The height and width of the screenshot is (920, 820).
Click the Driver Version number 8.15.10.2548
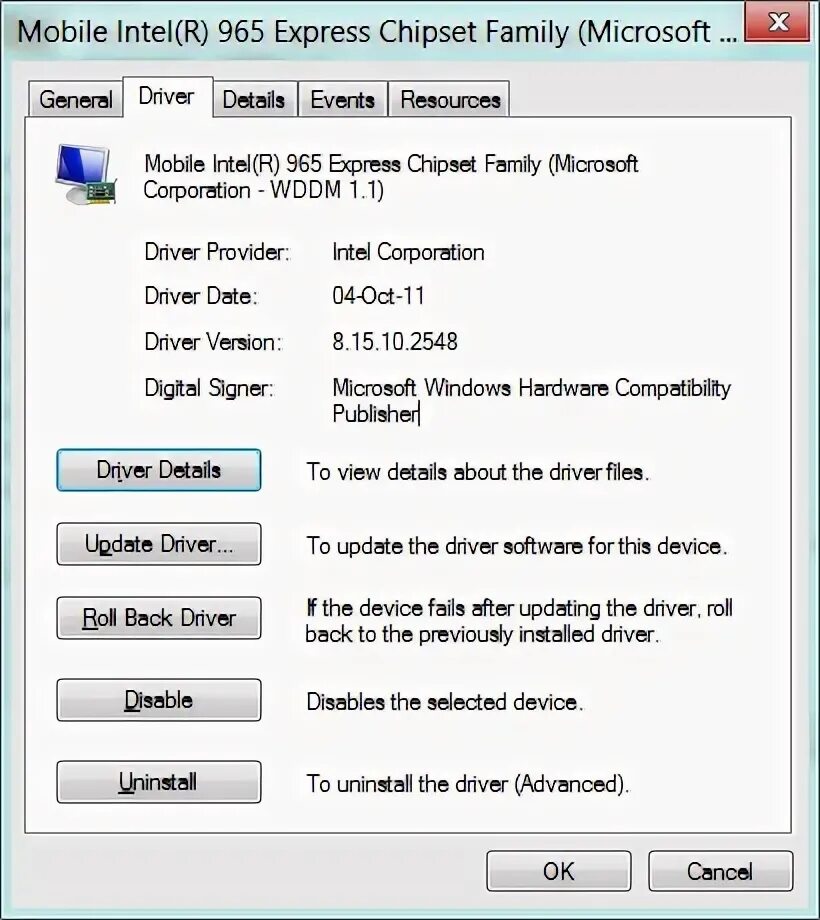395,341
